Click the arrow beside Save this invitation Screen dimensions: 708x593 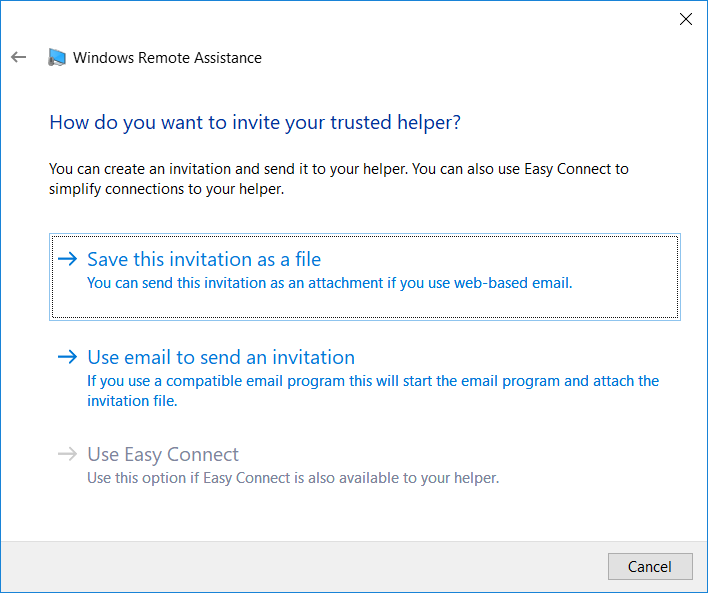click(x=68, y=258)
